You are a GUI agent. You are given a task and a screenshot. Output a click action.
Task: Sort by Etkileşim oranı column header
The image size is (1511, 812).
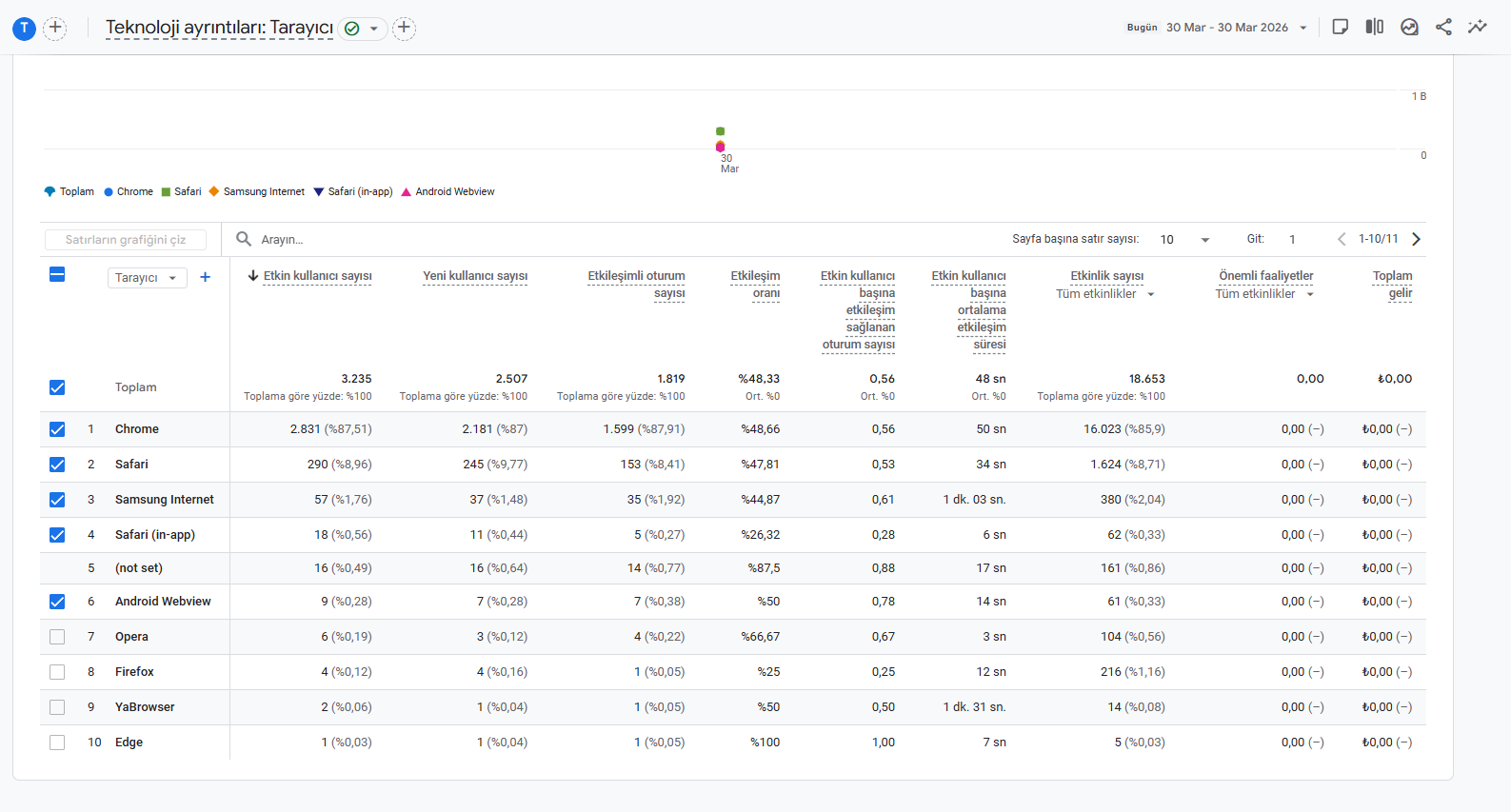[755, 285]
